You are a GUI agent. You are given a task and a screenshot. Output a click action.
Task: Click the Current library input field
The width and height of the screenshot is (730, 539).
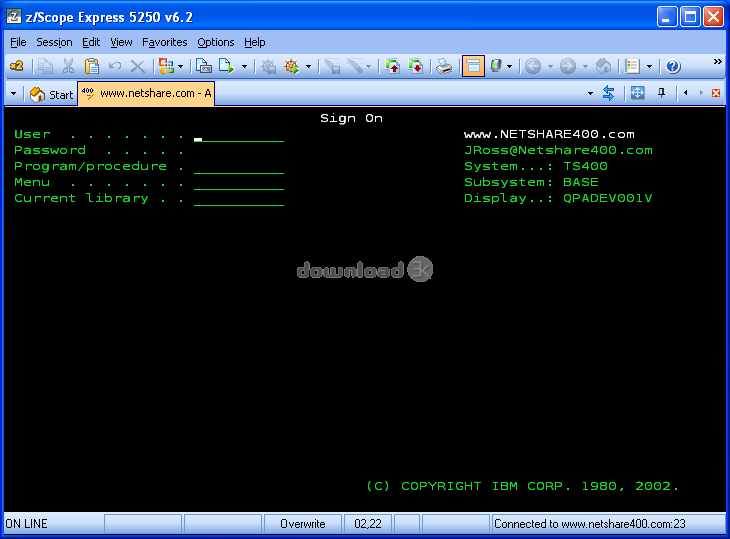[239, 199]
